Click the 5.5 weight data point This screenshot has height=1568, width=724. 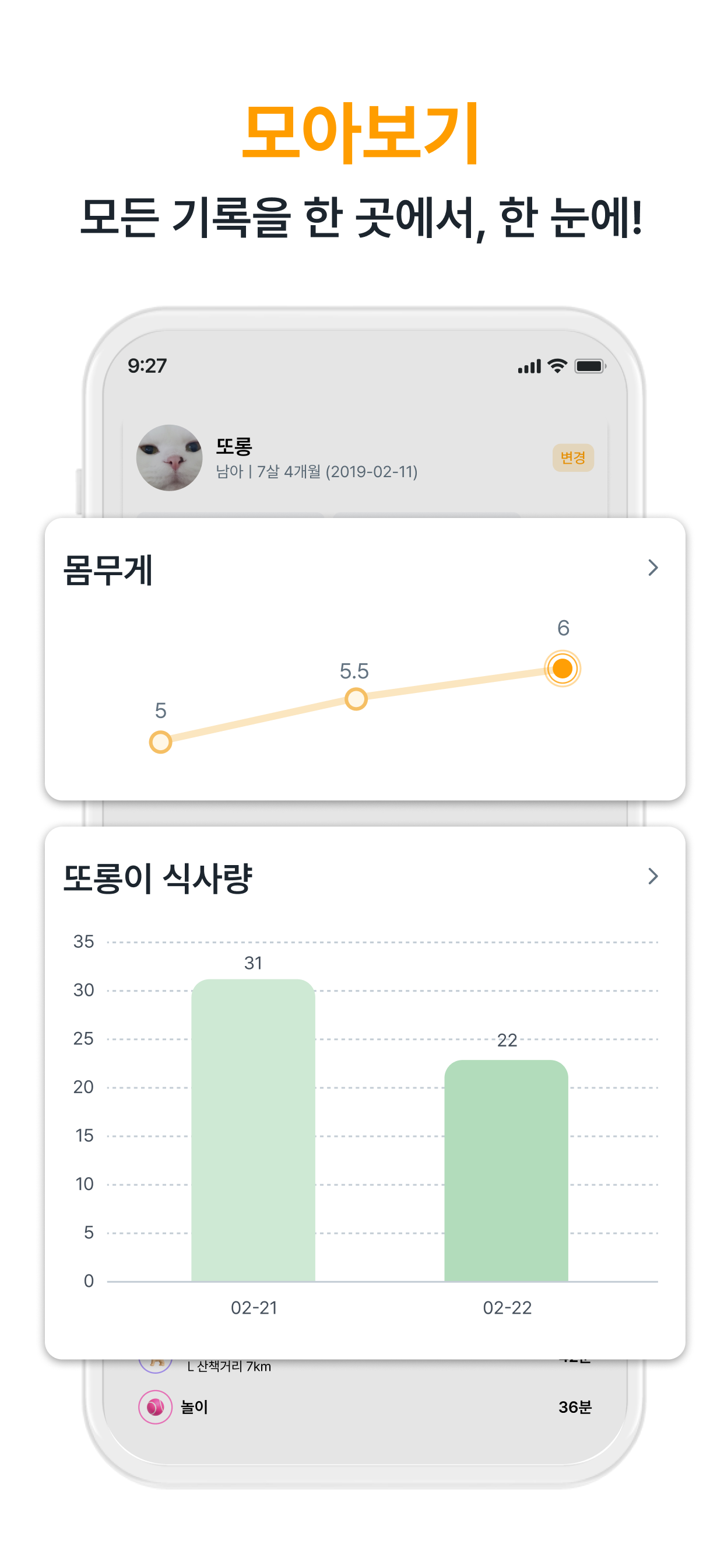pos(354,700)
